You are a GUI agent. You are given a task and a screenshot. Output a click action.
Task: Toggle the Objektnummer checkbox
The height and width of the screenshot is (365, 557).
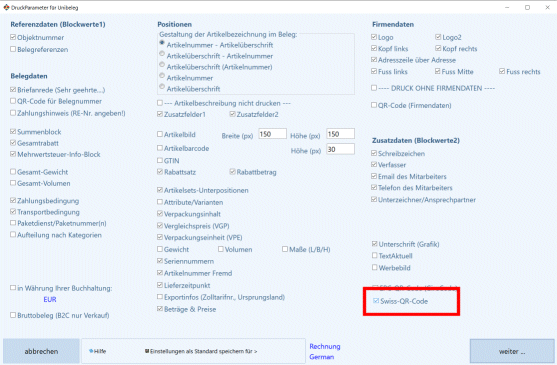coord(13,37)
